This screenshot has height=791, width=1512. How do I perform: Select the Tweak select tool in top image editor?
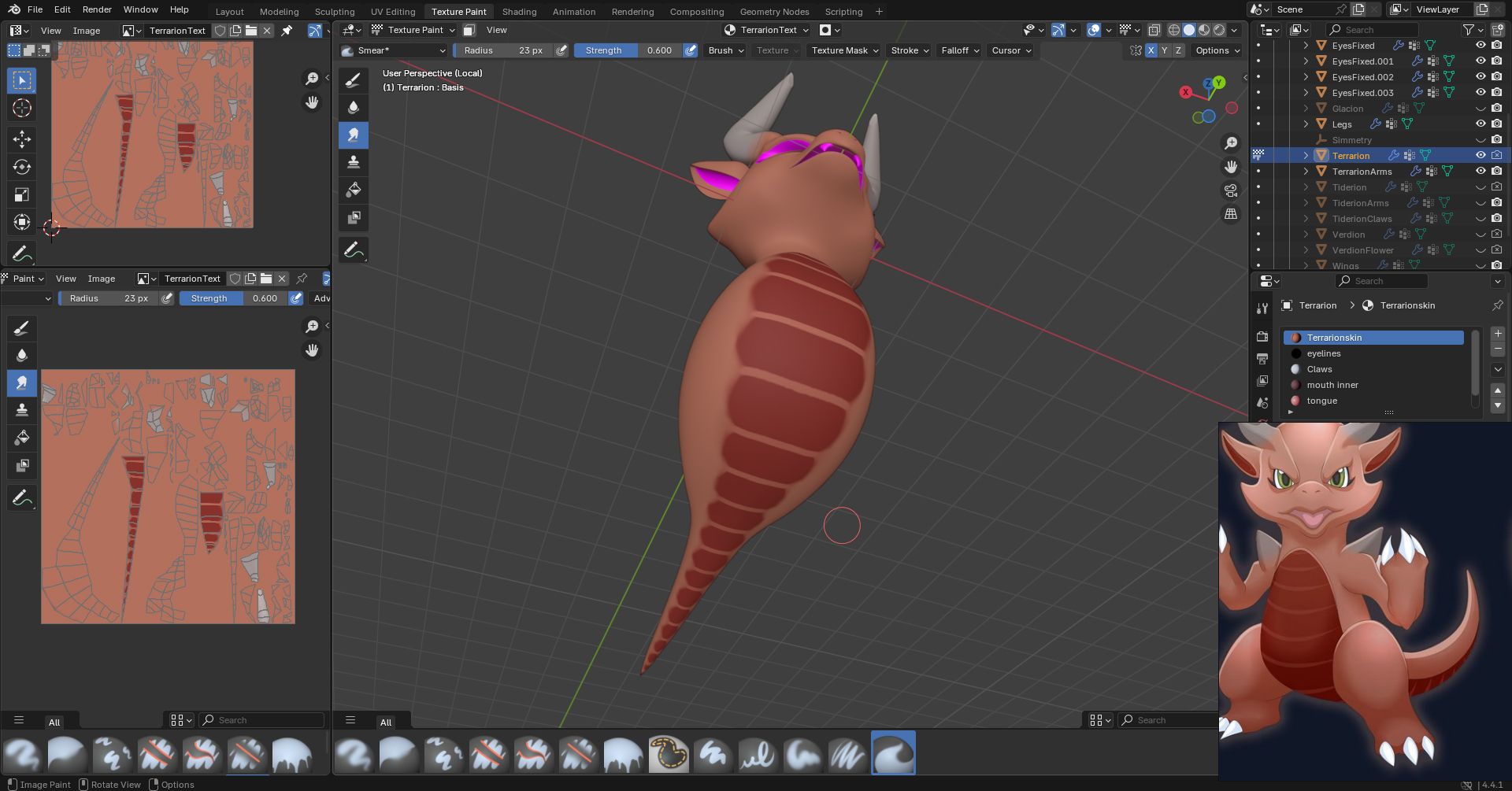point(22,80)
